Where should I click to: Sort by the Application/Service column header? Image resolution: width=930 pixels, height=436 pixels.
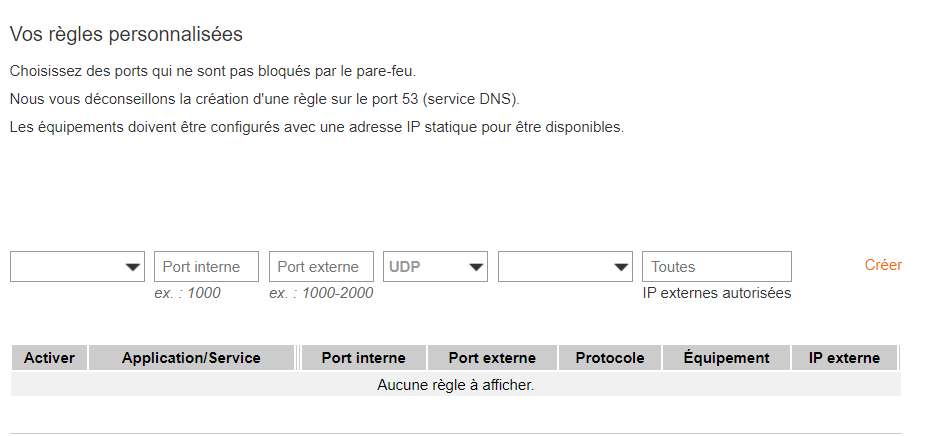click(x=191, y=358)
